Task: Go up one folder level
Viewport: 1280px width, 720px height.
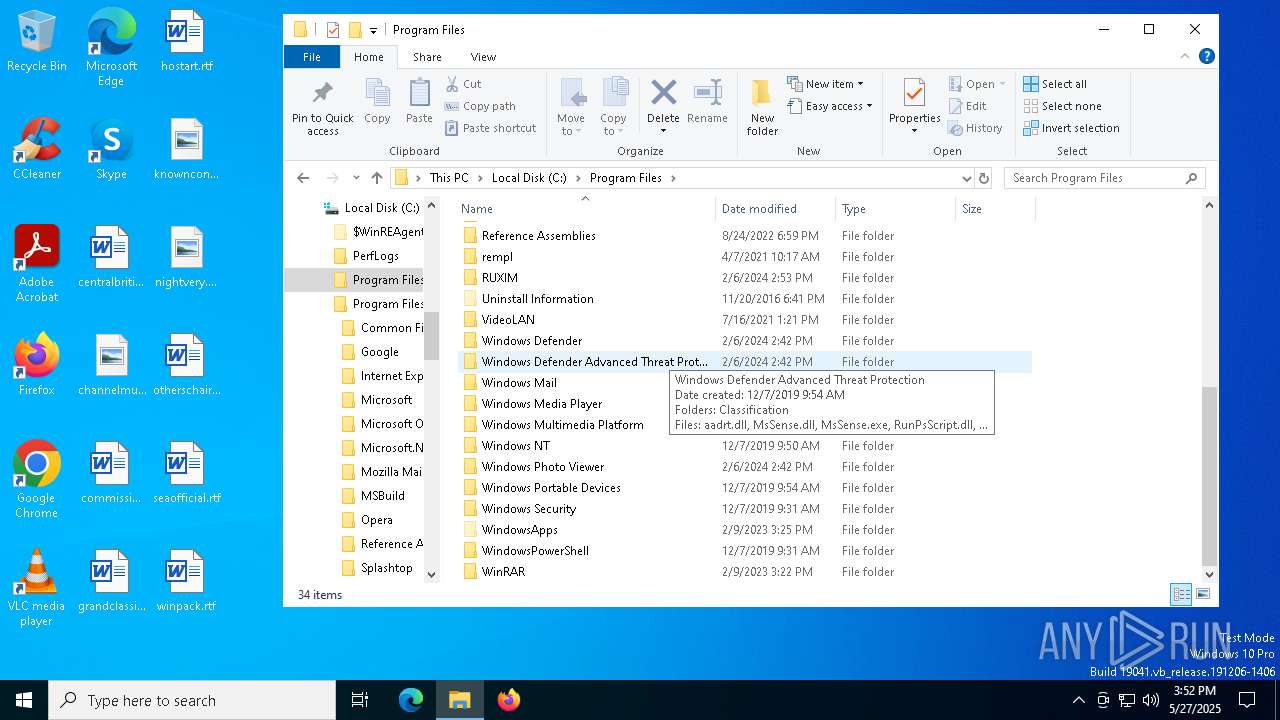Action: click(x=377, y=178)
